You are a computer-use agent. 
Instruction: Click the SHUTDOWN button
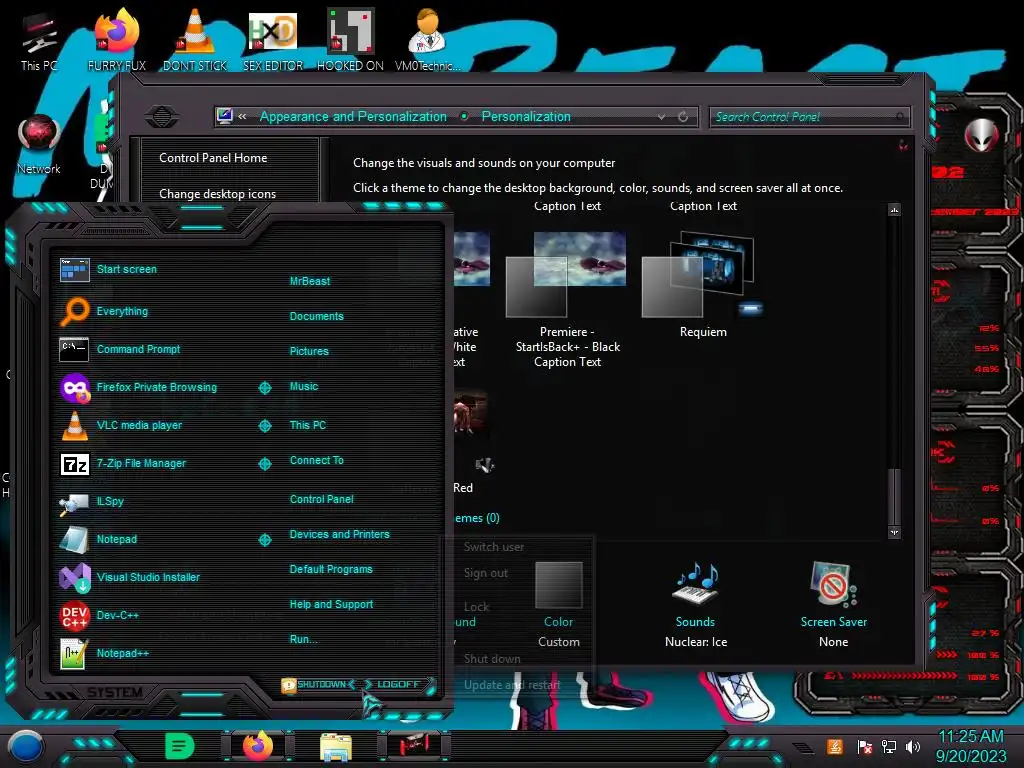[x=321, y=684]
